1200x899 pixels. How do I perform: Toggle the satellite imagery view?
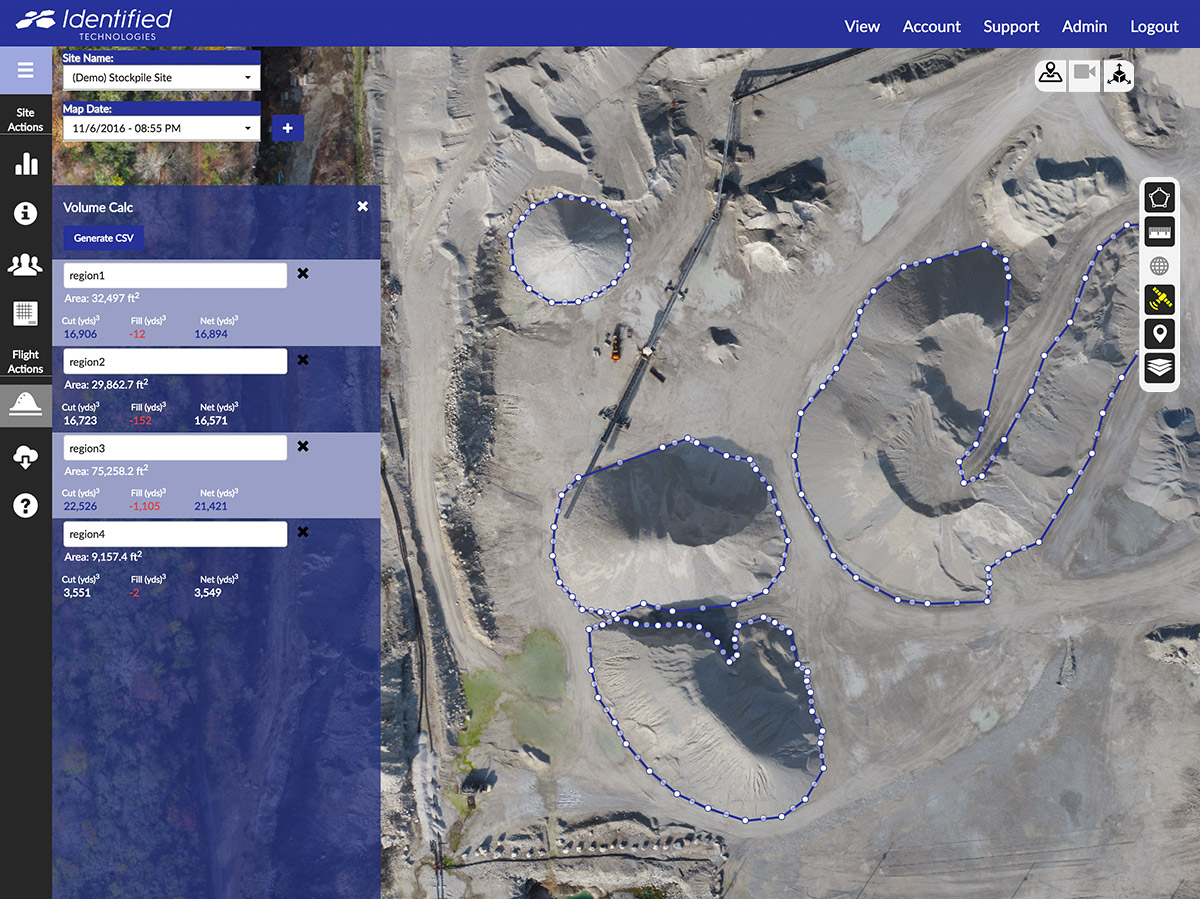point(1159,299)
